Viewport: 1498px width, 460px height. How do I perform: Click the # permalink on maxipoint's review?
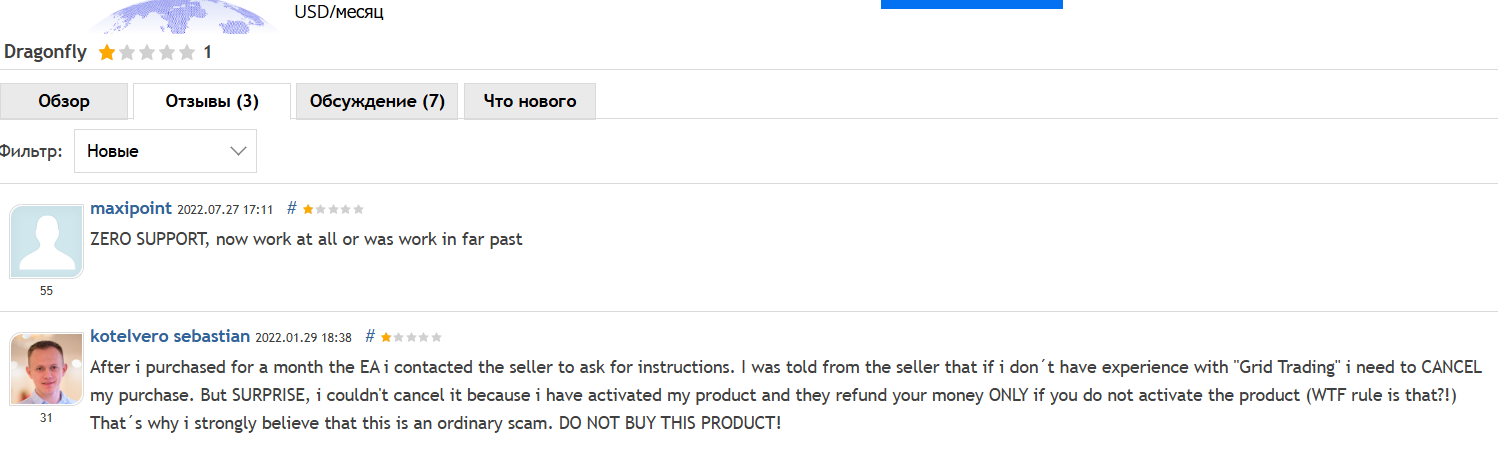point(292,209)
